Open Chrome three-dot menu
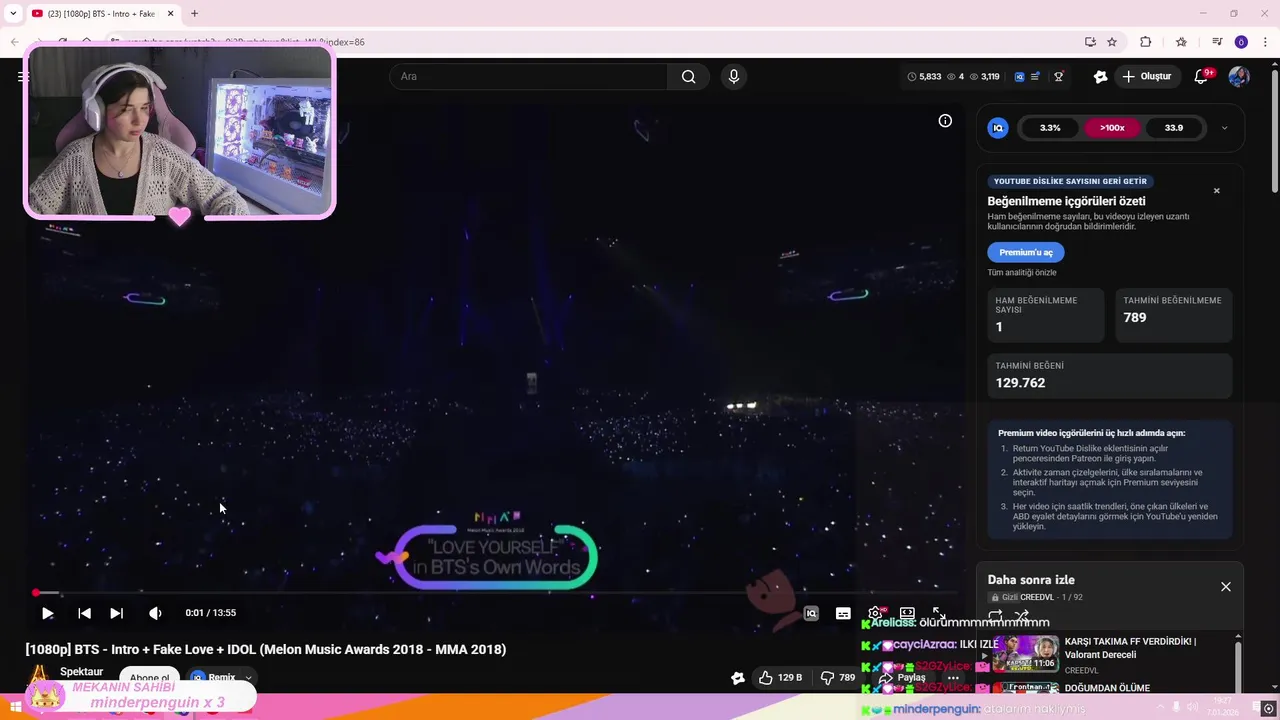This screenshot has height=720, width=1280. tap(1266, 42)
